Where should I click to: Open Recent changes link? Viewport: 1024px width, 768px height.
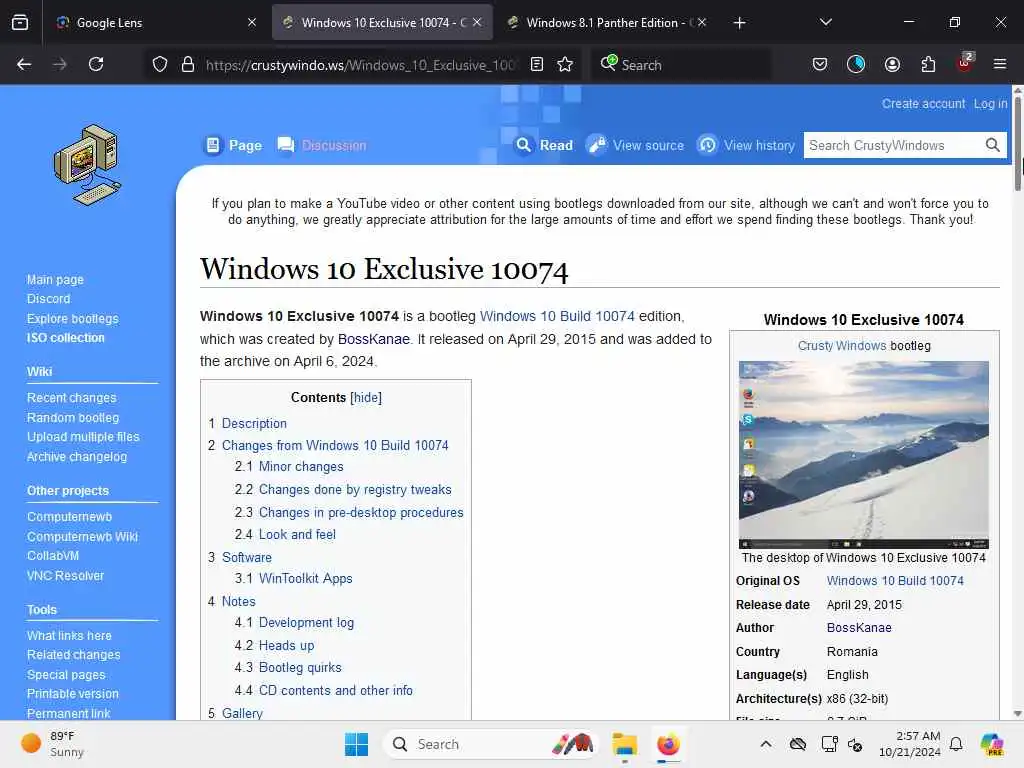[x=71, y=398]
